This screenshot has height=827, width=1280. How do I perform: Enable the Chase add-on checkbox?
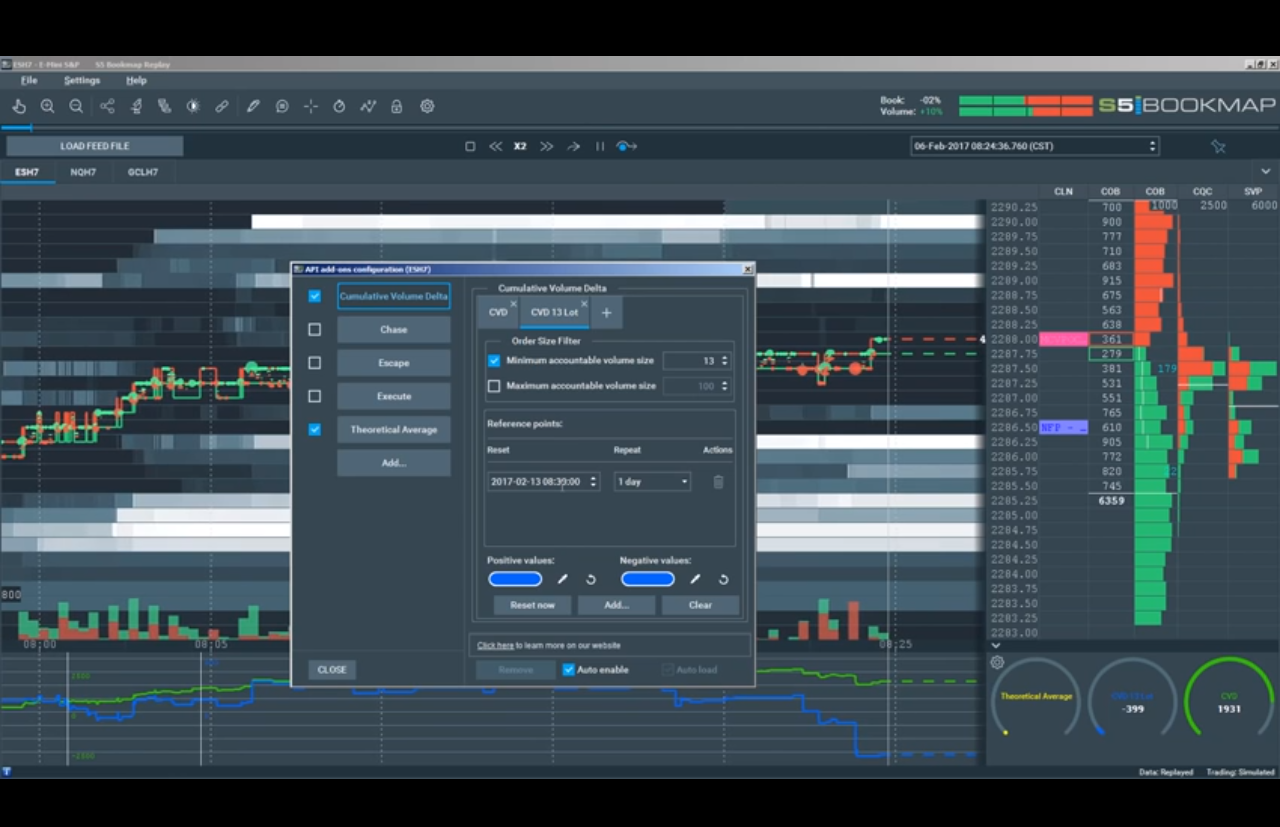(315, 329)
